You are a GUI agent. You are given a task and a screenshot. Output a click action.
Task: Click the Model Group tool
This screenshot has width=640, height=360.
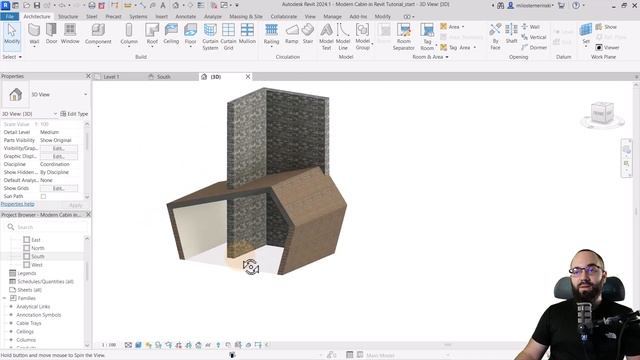362,37
